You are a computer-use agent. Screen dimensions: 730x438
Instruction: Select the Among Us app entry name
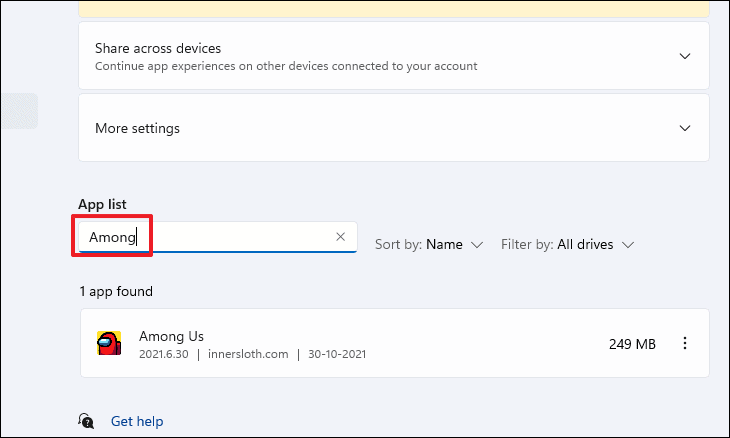171,336
